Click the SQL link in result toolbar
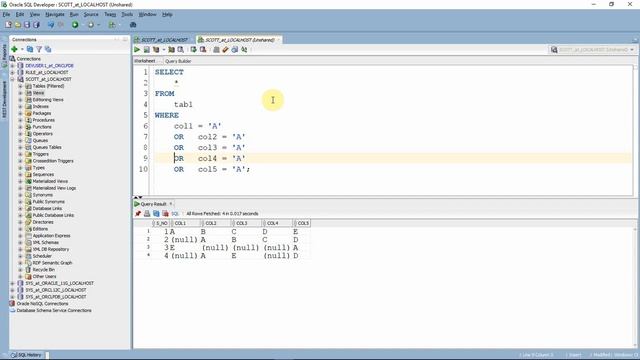This screenshot has width=640, height=360. [175, 214]
